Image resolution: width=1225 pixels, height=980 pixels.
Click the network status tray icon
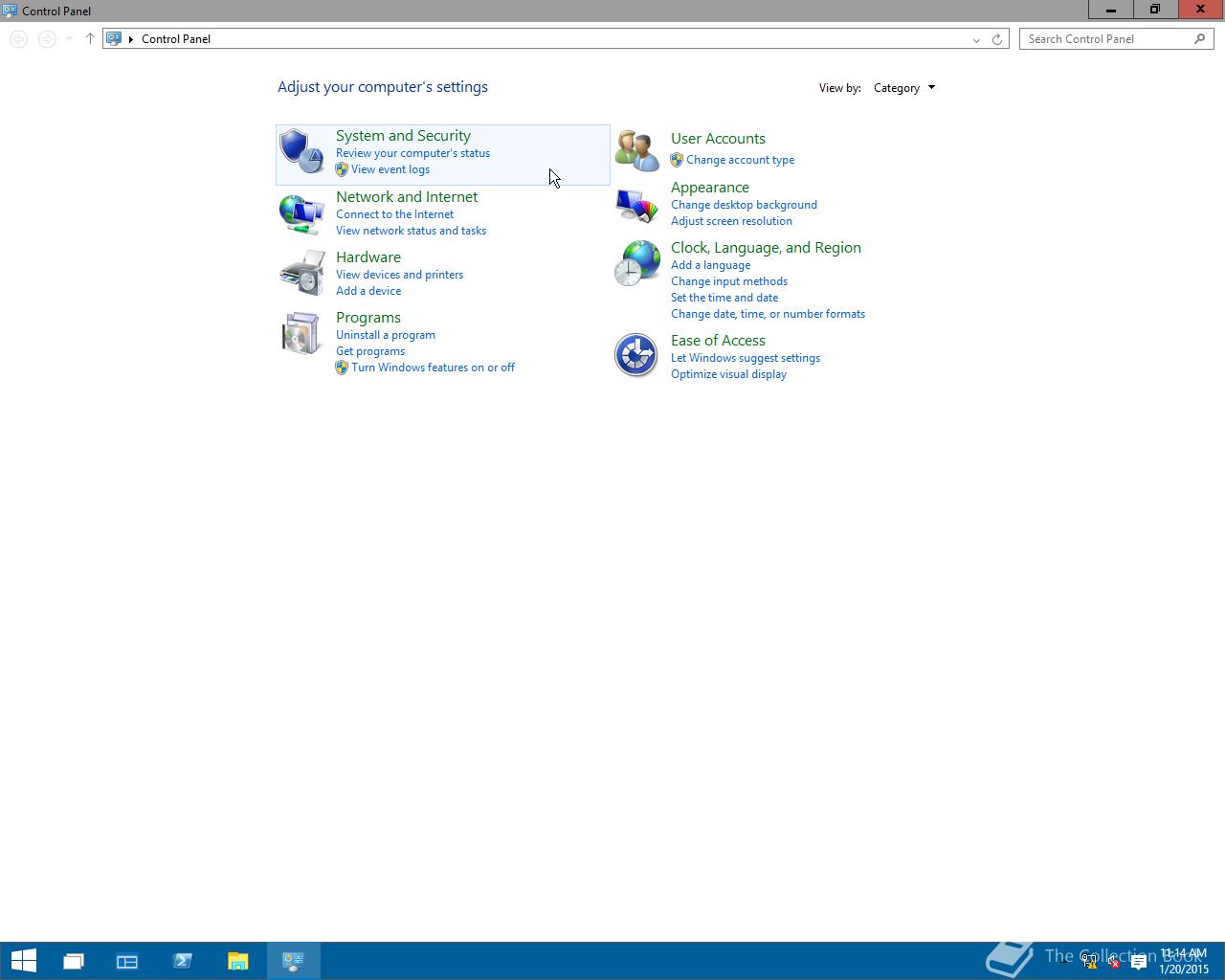(1088, 963)
